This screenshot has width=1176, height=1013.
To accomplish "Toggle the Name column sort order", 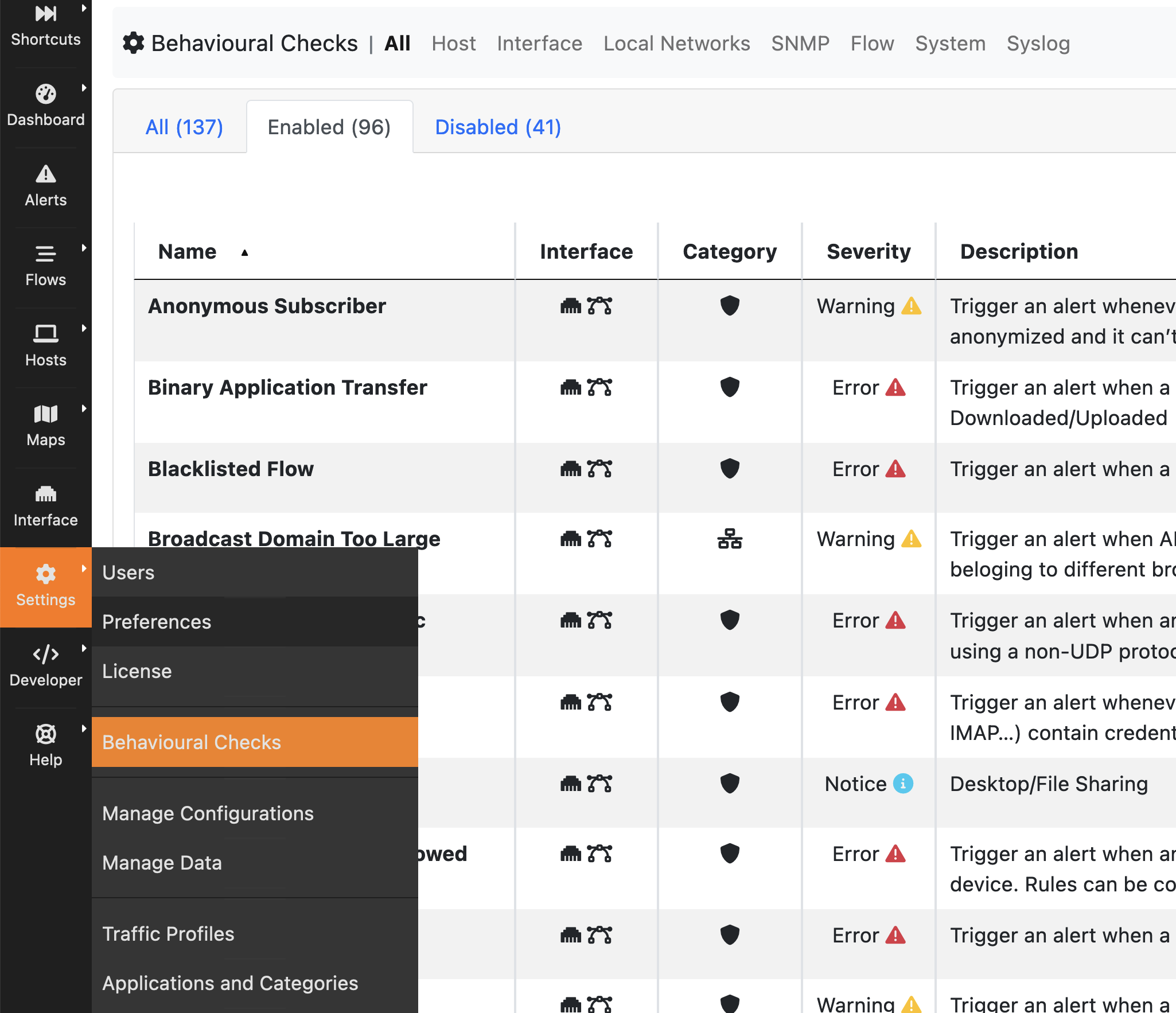I will tap(244, 252).
